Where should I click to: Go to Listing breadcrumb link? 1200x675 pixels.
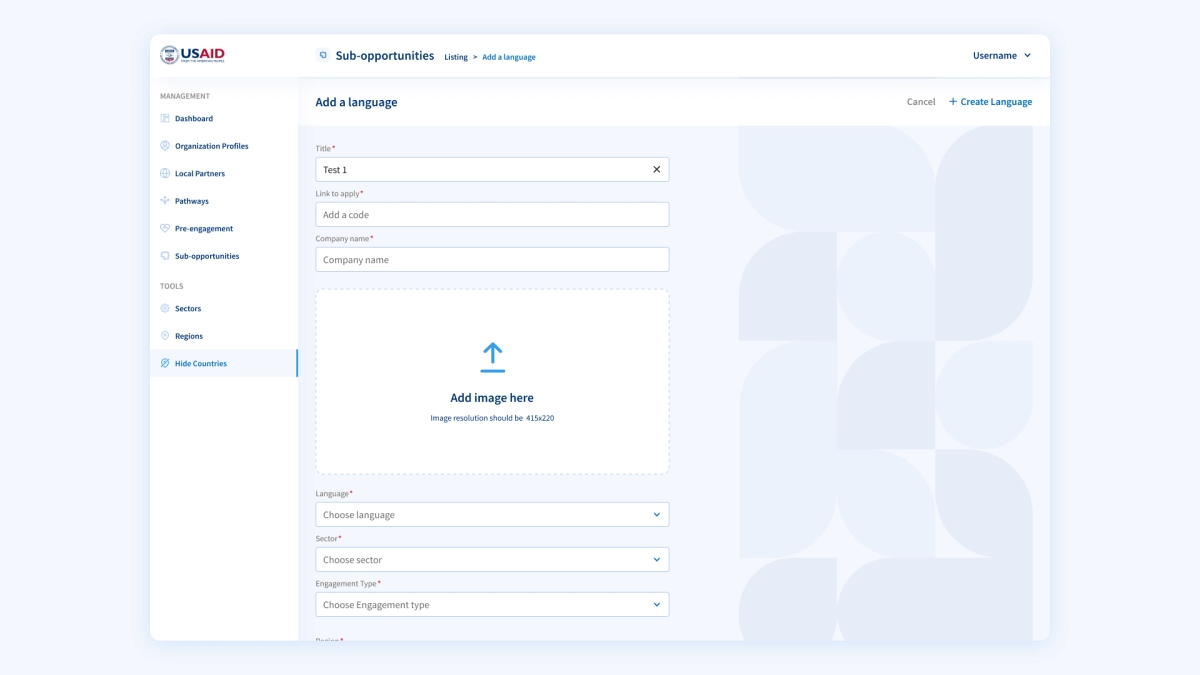(x=456, y=57)
